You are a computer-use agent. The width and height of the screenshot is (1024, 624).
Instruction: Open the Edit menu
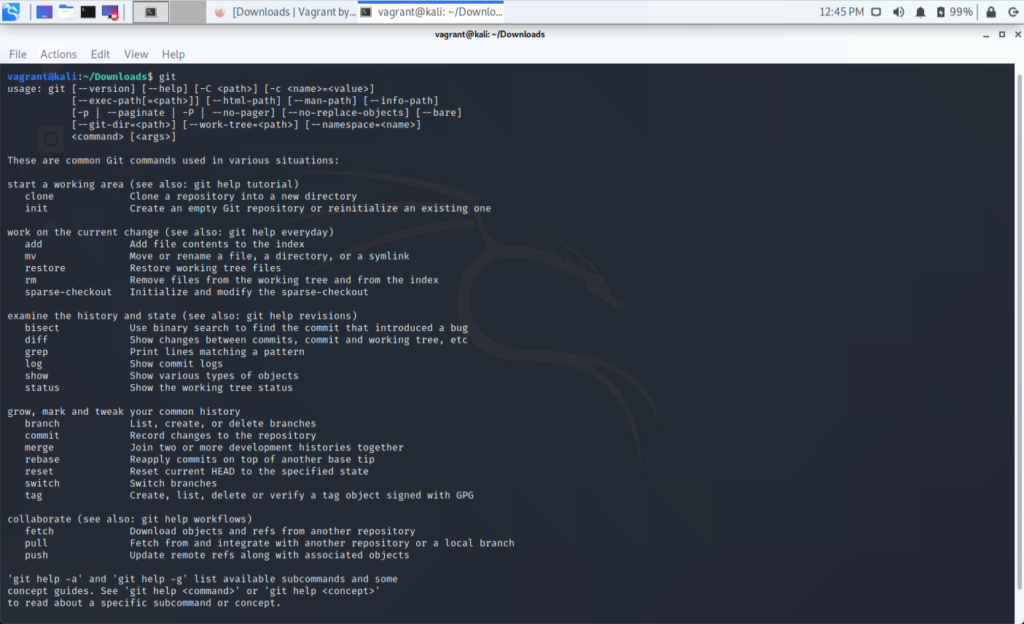pyautogui.click(x=100, y=54)
